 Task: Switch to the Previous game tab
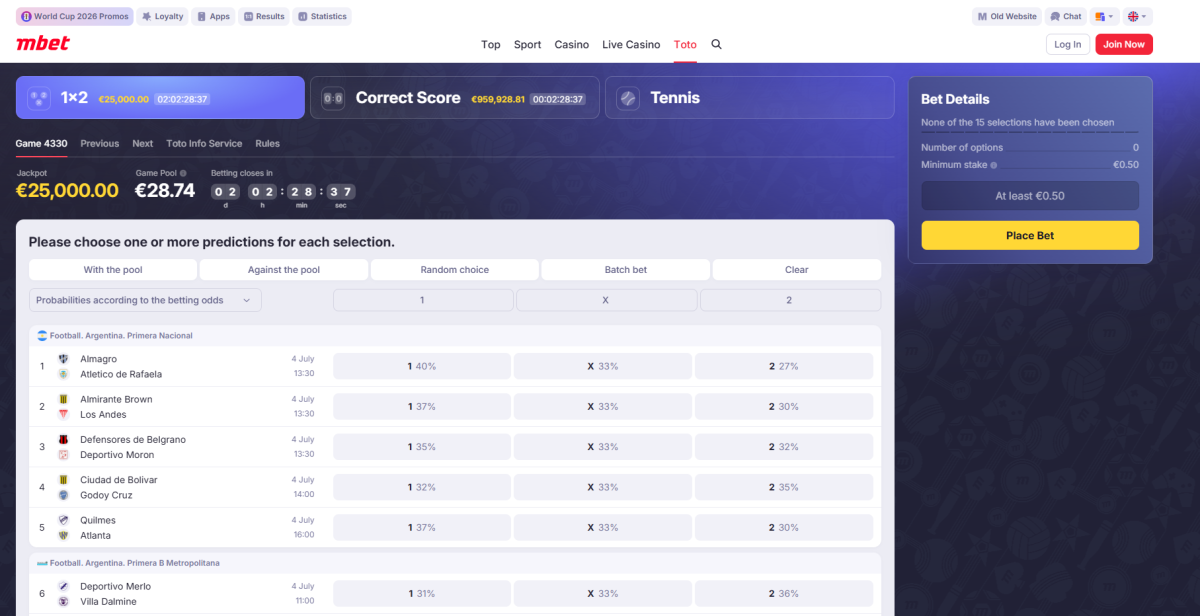coord(99,143)
